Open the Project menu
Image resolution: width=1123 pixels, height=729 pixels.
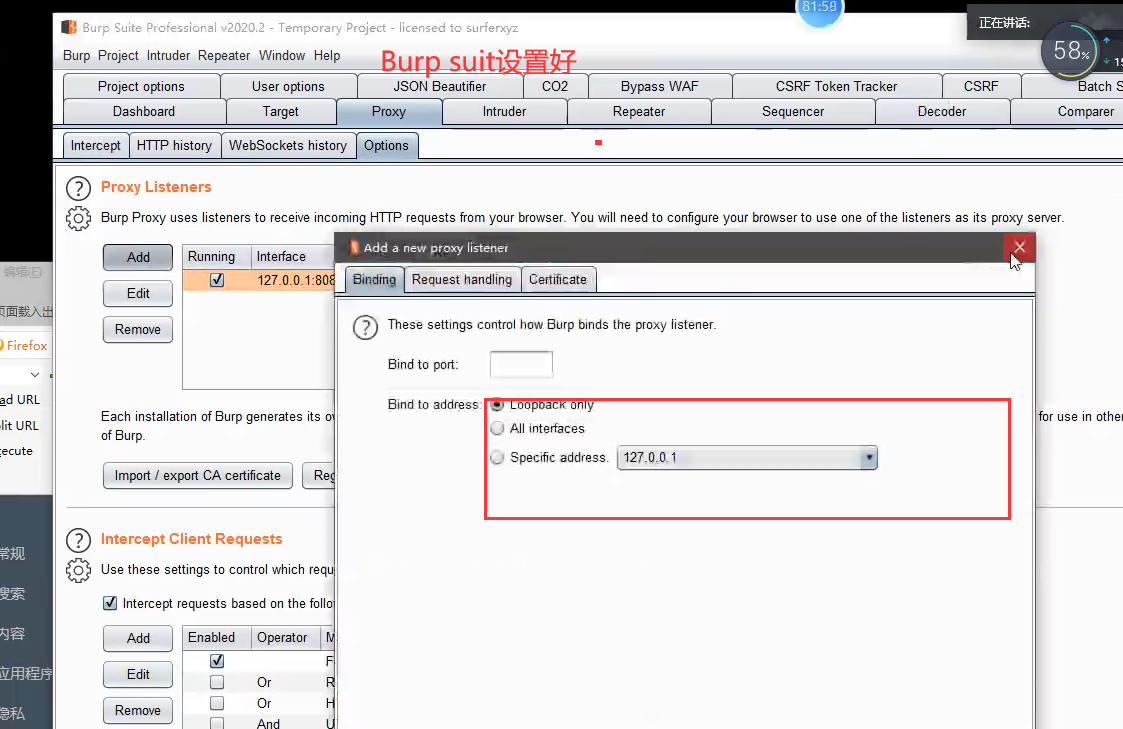[x=118, y=55]
